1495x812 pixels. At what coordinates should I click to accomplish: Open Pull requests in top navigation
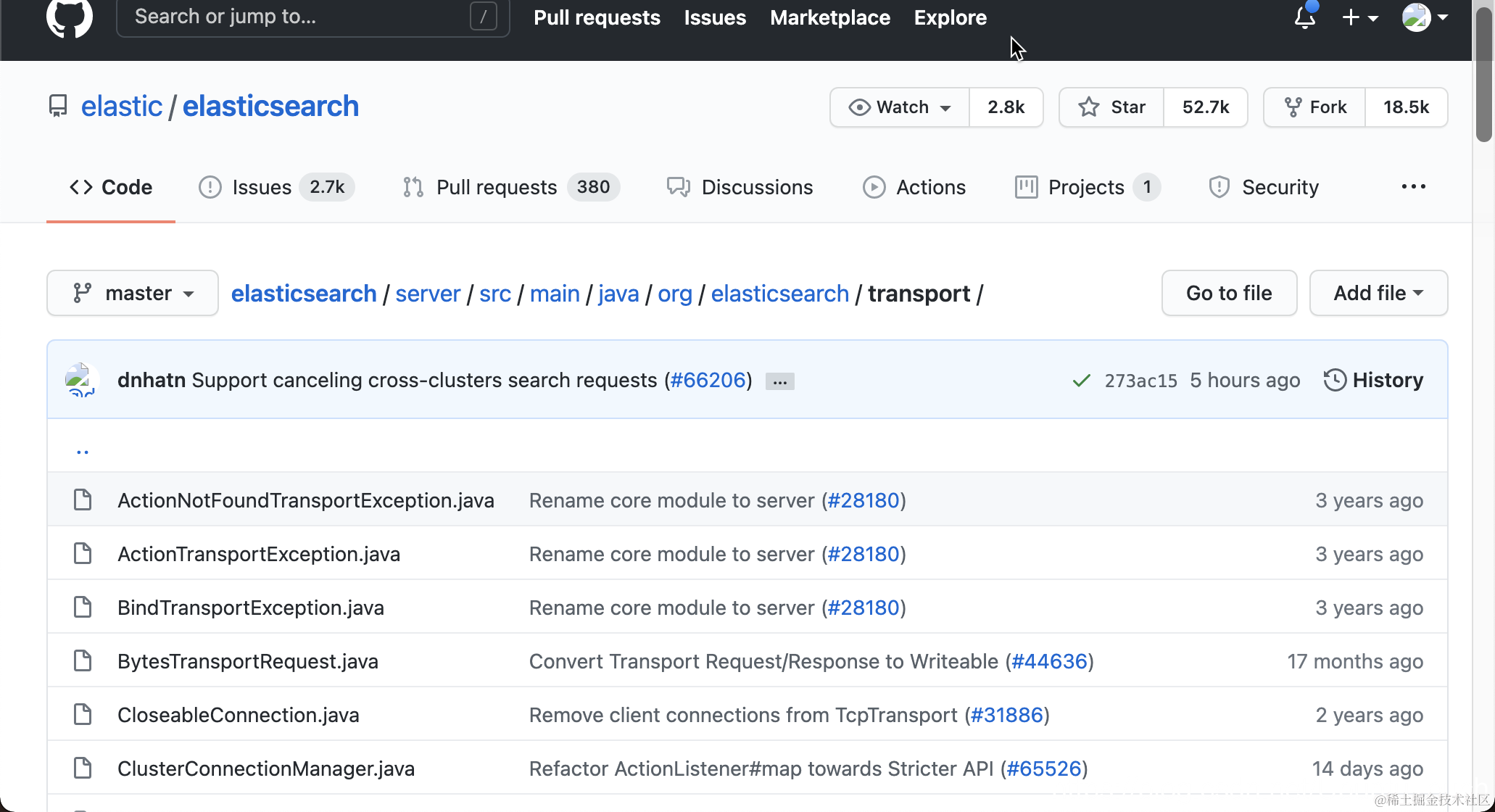click(x=597, y=17)
